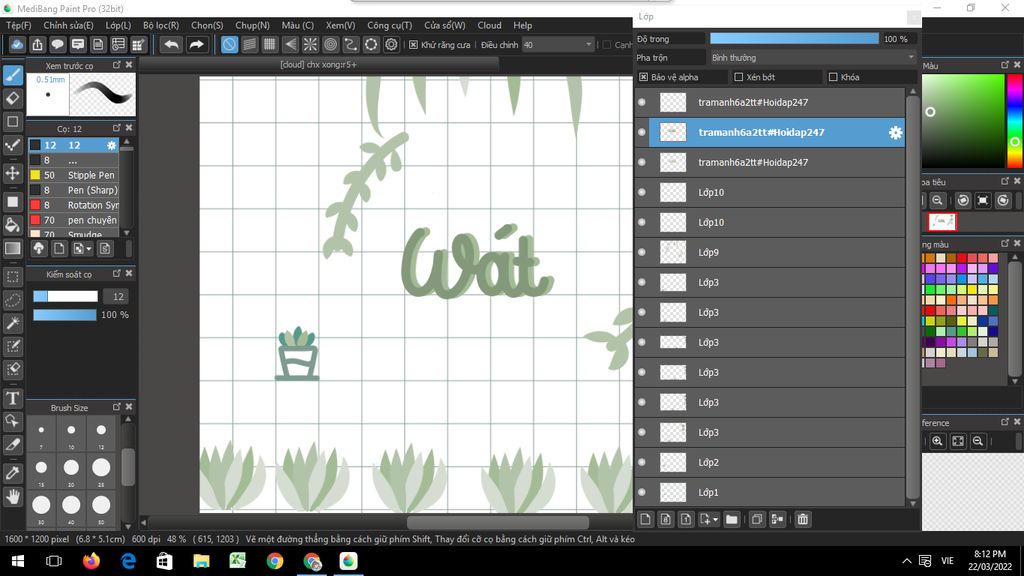The image size is (1024, 576).
Task: Open the Công cụ(T) menu
Action: coord(390,25)
